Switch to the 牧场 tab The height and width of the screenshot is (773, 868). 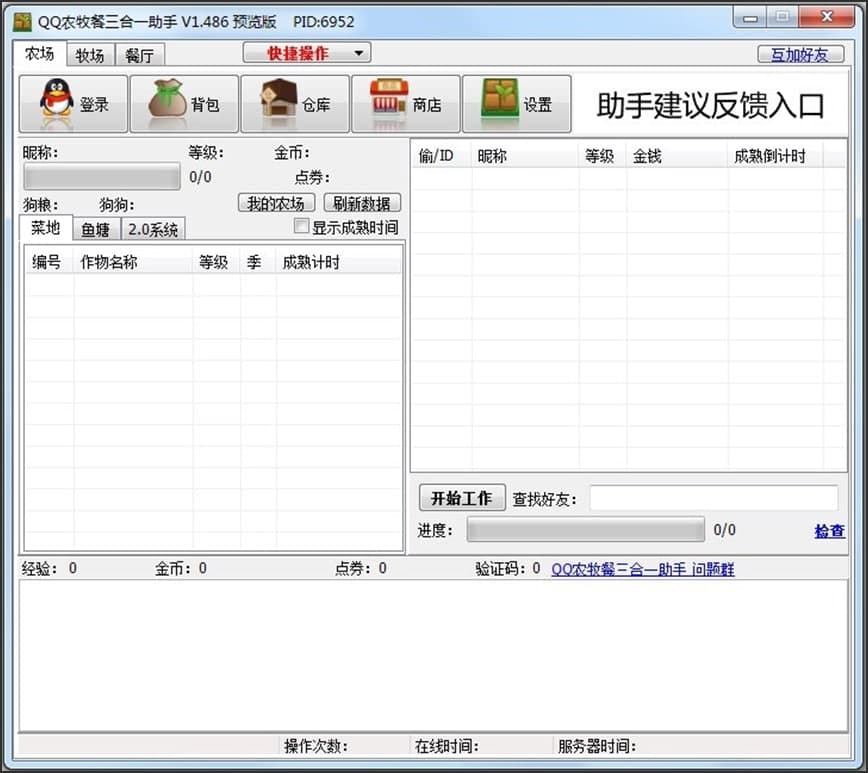tap(90, 55)
